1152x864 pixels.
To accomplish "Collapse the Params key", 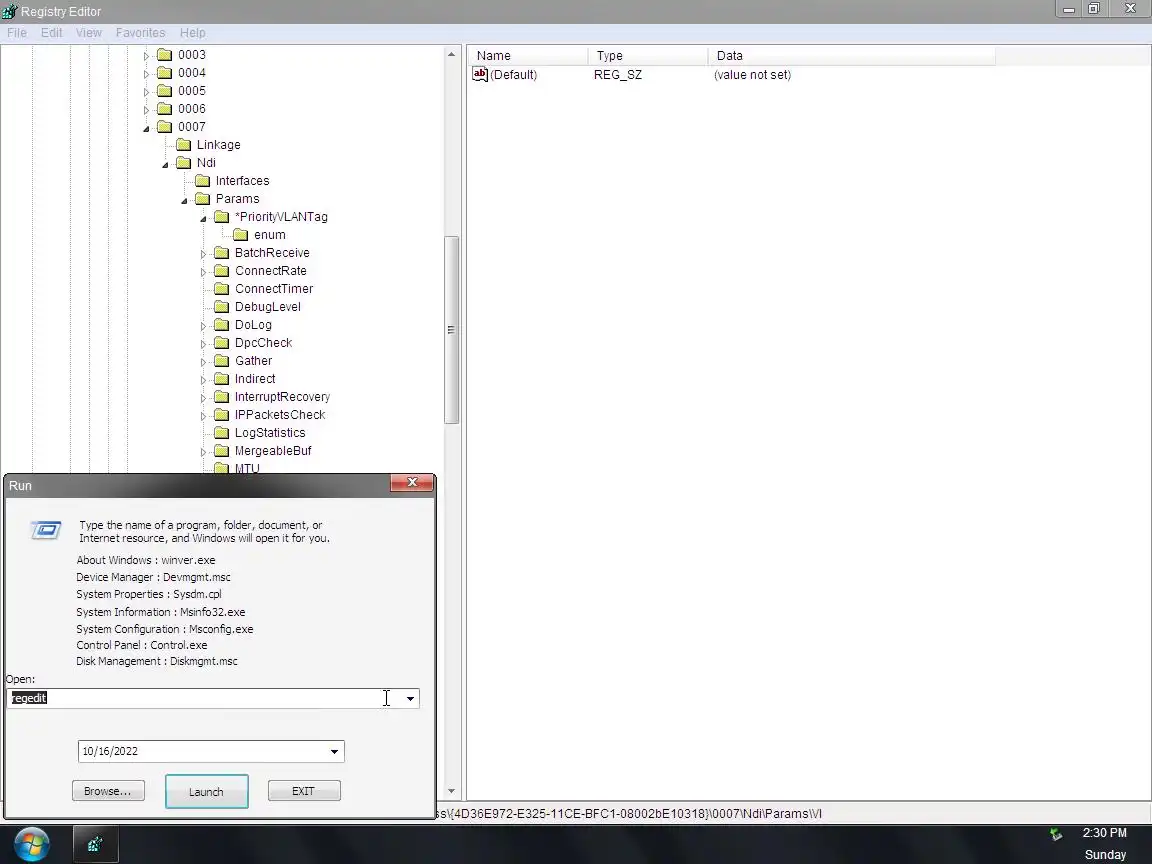I will pos(184,201).
